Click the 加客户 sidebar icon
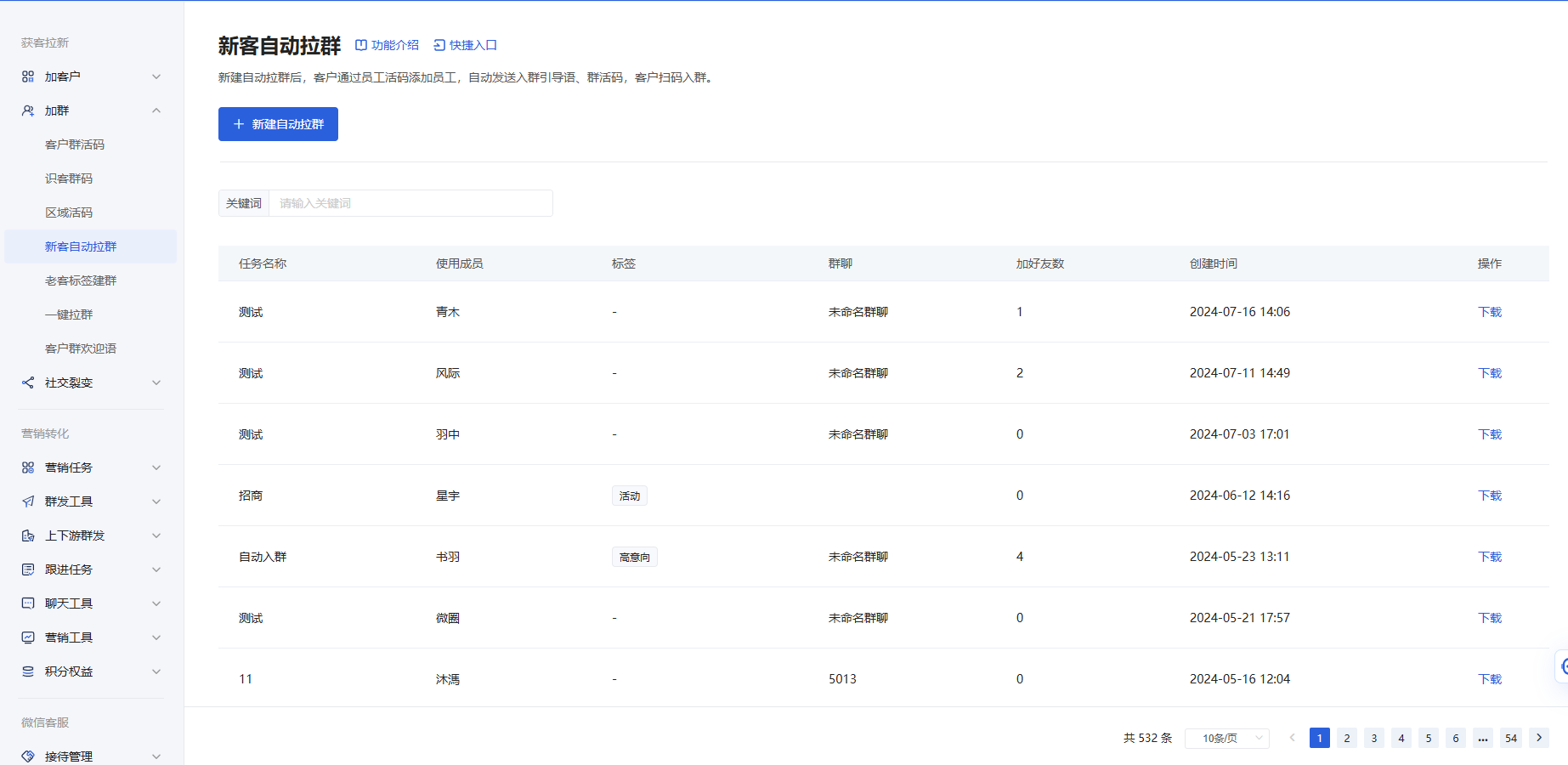This screenshot has width=1568, height=765. coord(28,76)
